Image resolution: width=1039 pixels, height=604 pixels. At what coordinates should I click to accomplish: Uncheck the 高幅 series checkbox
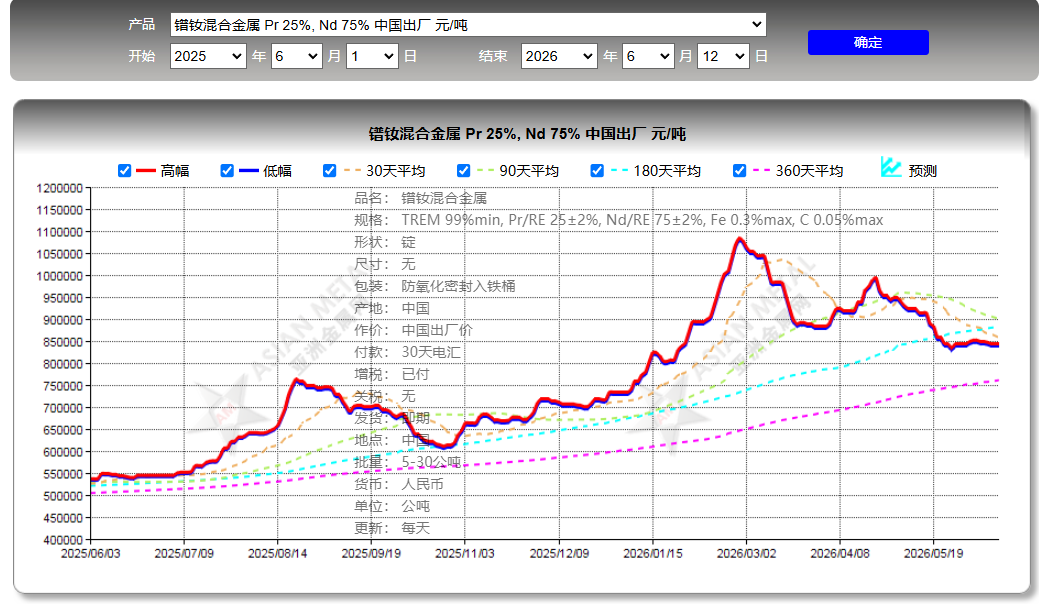pos(124,171)
